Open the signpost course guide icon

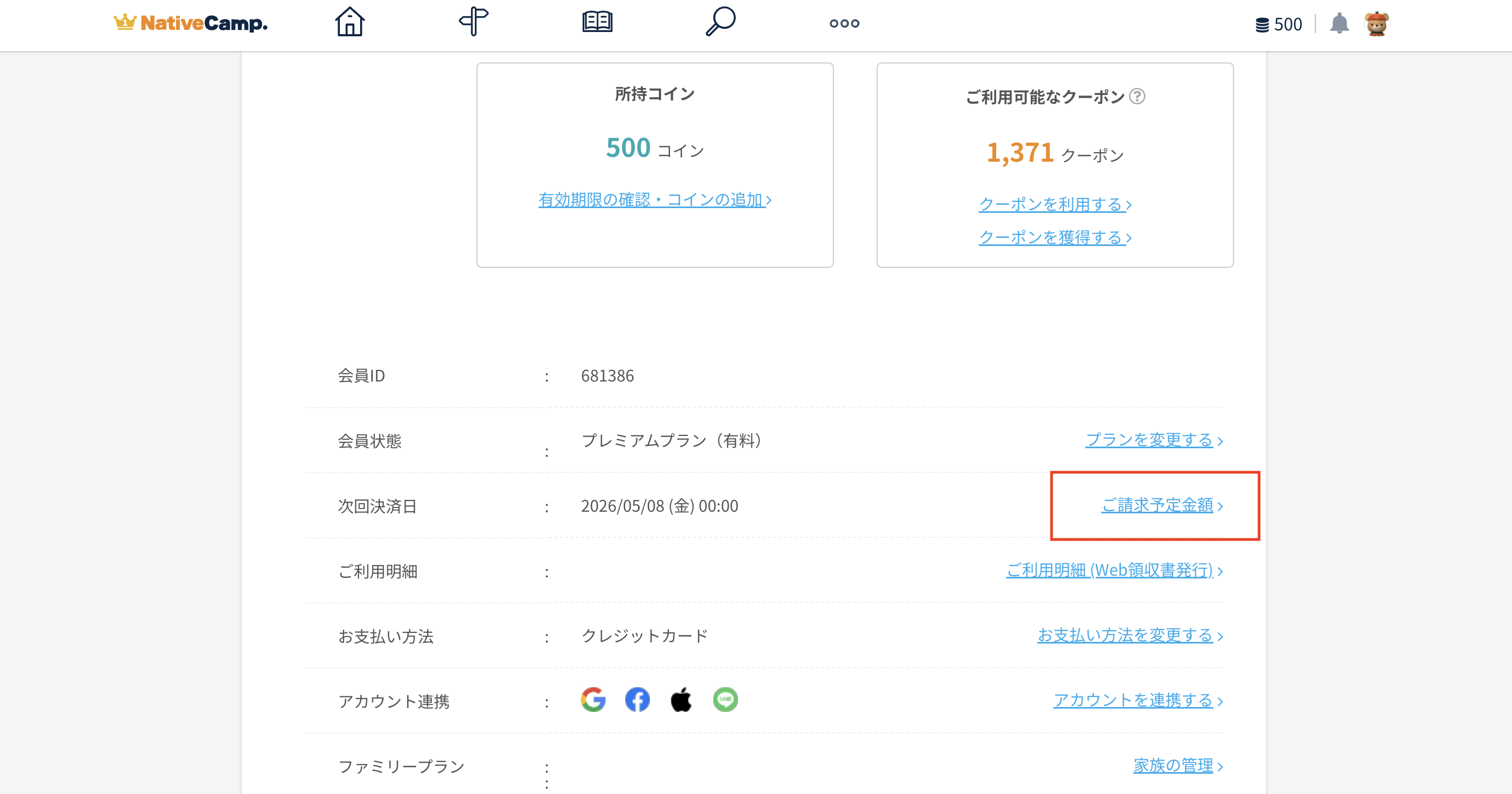point(473,22)
